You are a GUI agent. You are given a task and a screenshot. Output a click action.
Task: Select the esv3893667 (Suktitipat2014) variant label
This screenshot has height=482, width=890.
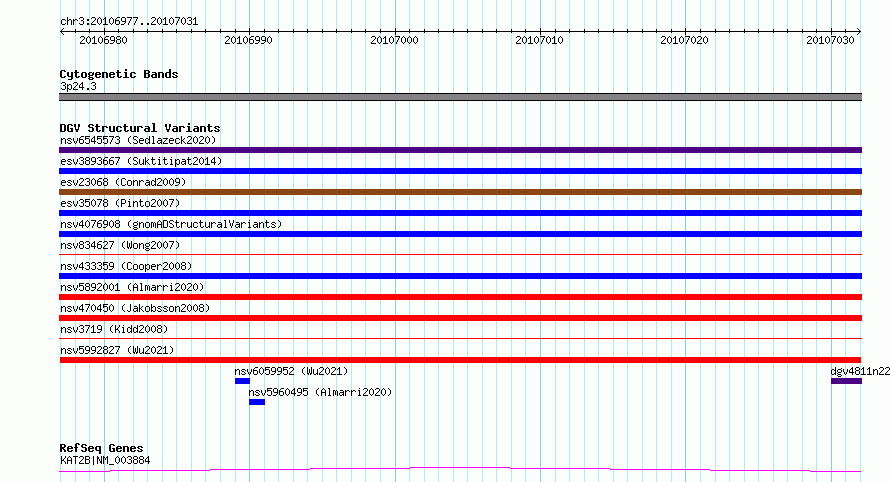tap(141, 161)
